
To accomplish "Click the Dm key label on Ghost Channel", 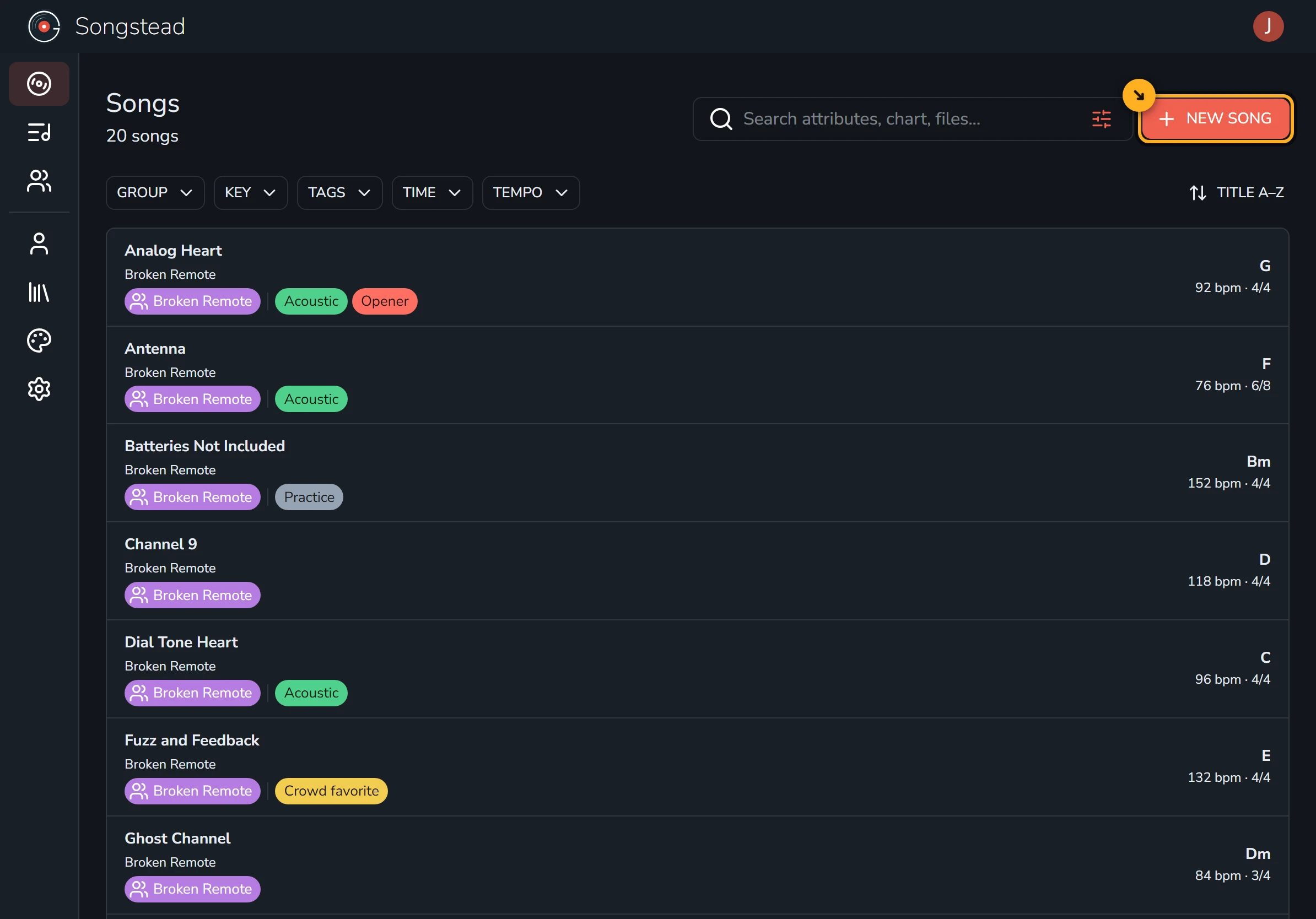I will click(x=1258, y=853).
